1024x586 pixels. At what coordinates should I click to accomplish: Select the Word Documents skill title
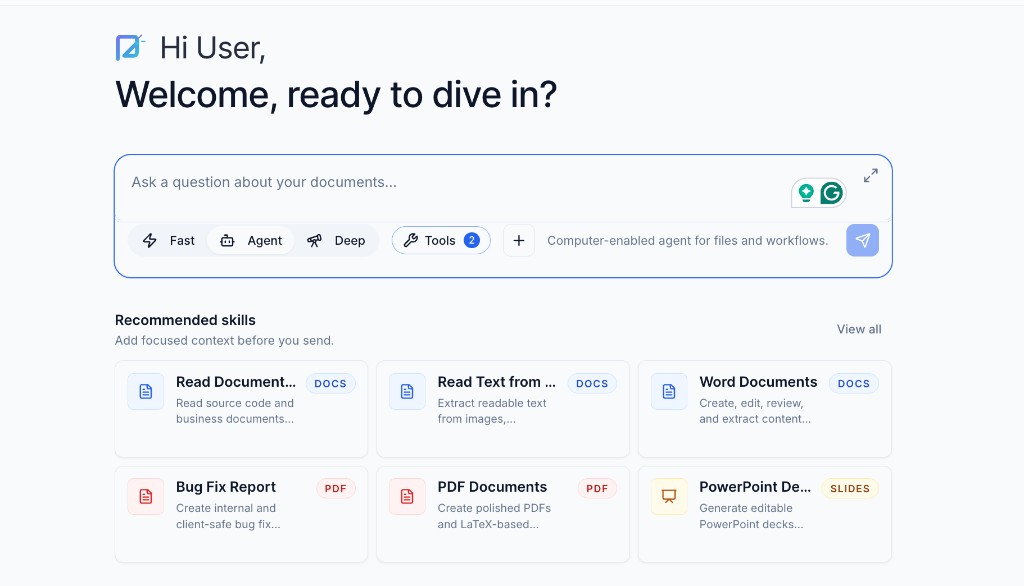pyautogui.click(x=758, y=382)
